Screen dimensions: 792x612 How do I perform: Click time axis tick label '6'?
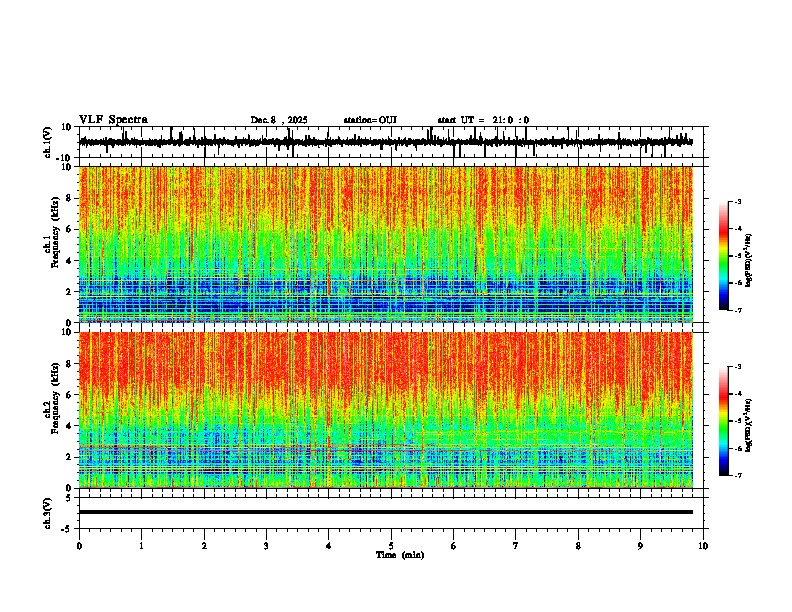454,546
